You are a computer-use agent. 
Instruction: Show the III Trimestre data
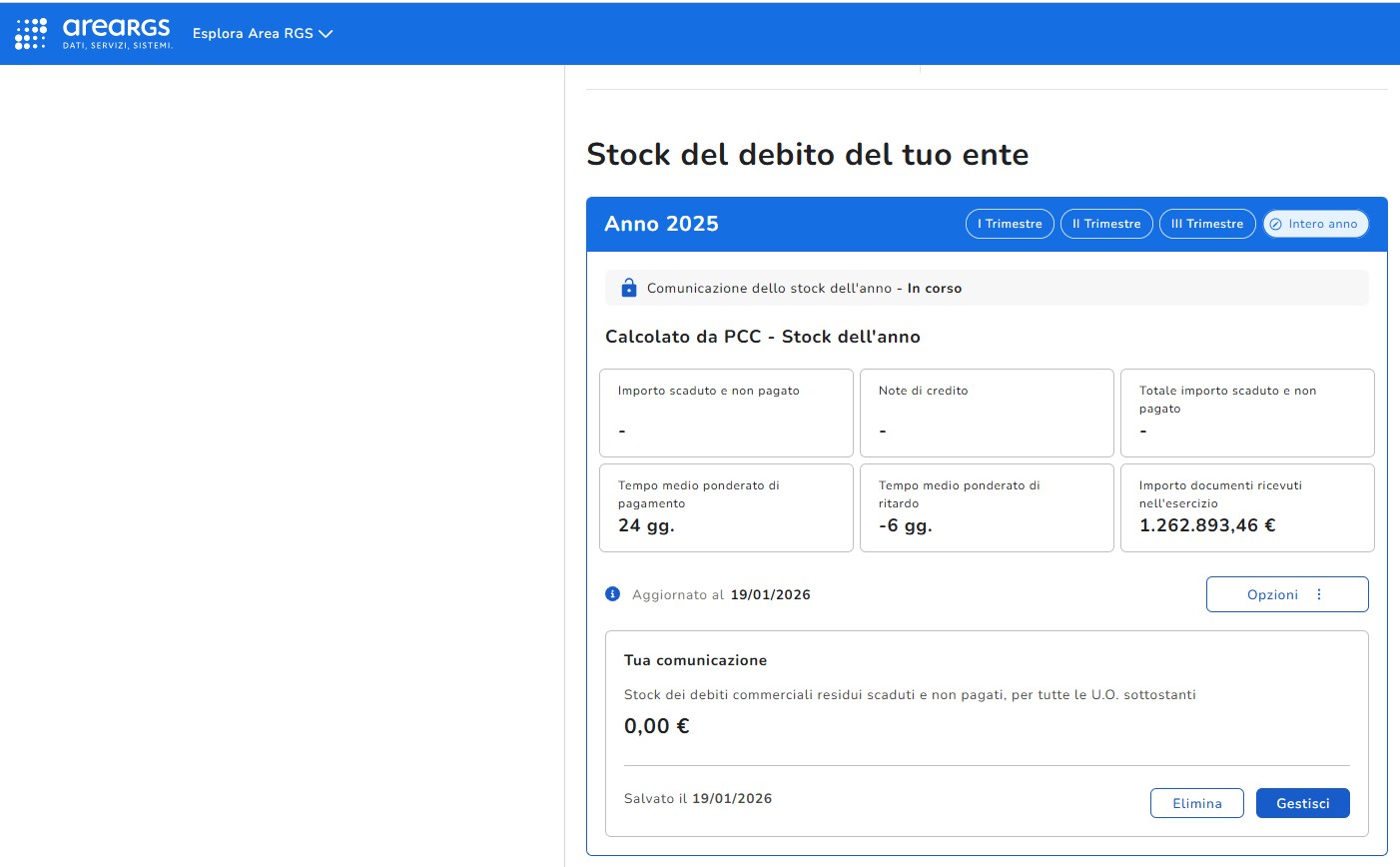tap(1207, 224)
